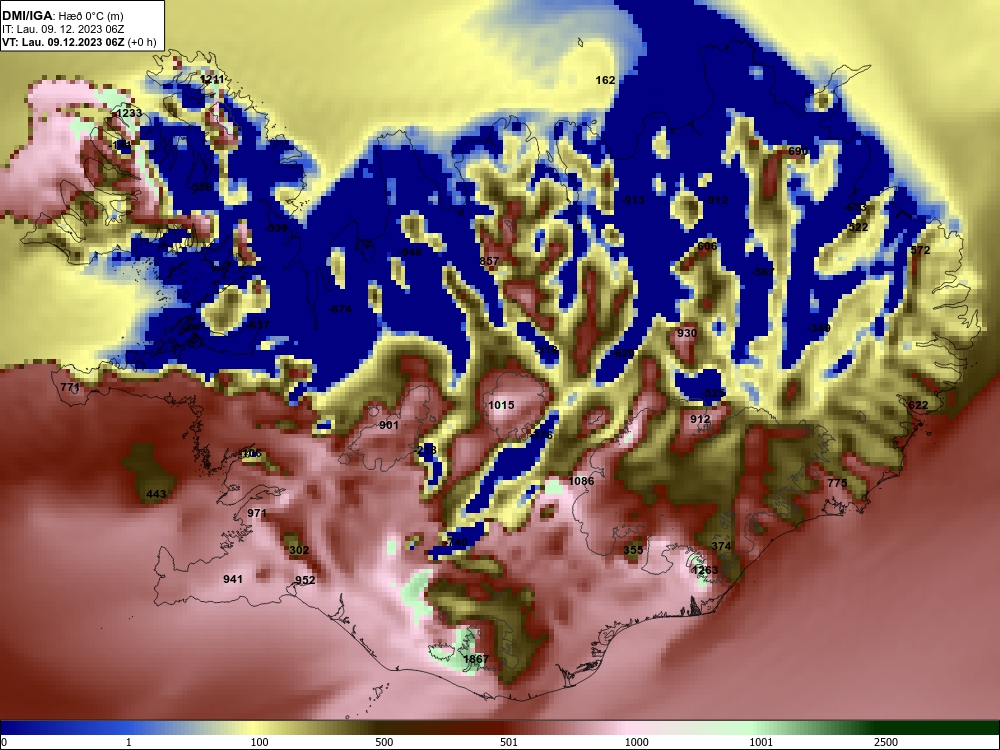1000x750 pixels.
Task: Click the -637 value on the map
Action: point(258,325)
